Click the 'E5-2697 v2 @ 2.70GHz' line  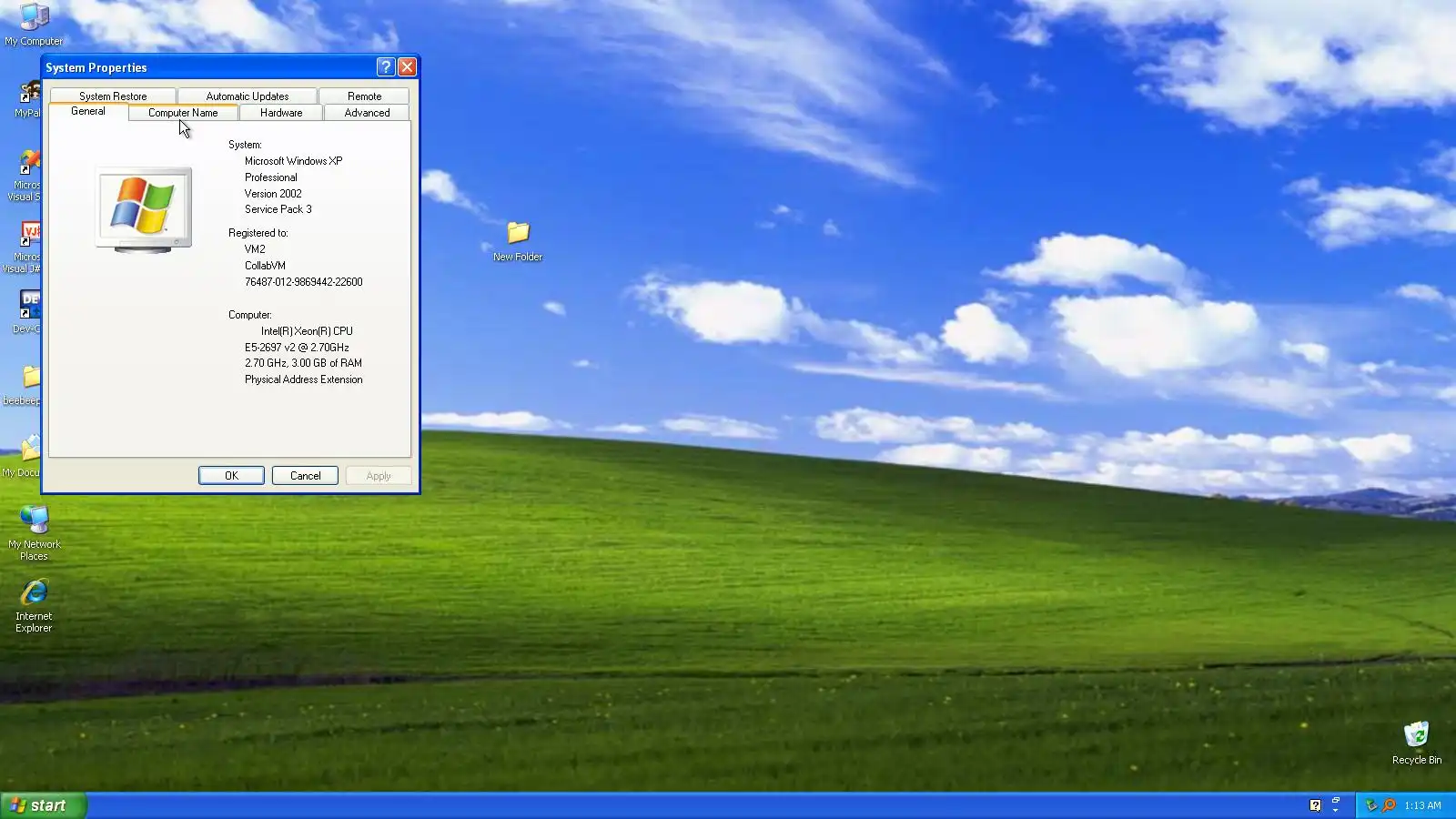click(297, 348)
